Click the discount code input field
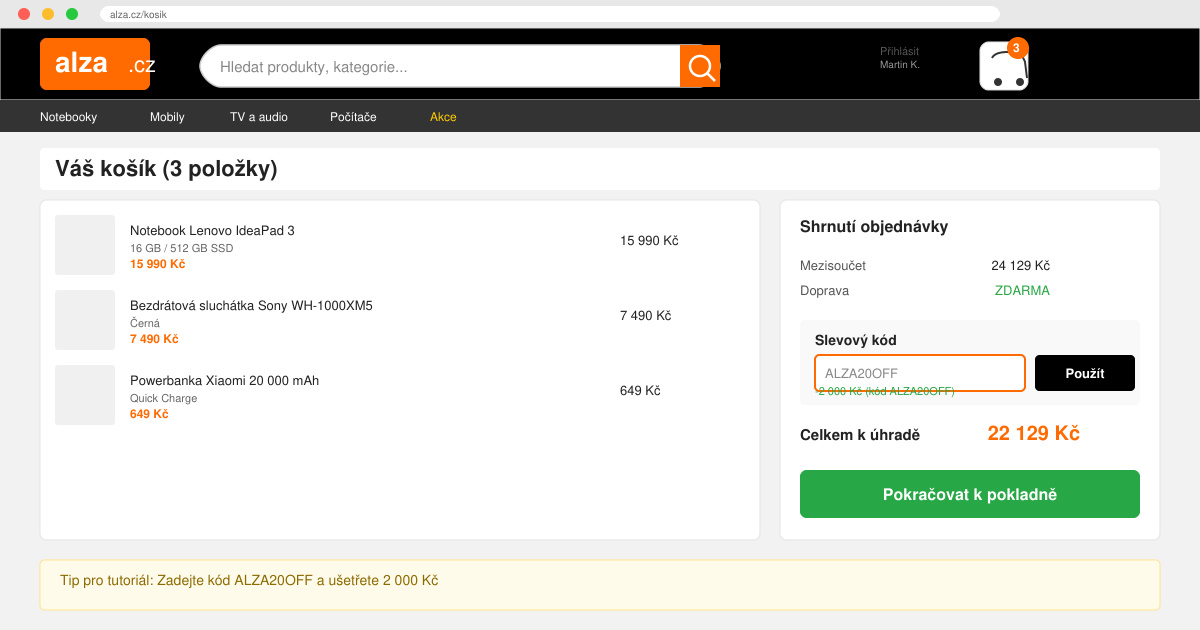Screen dimensions: 1200x630 pos(920,373)
